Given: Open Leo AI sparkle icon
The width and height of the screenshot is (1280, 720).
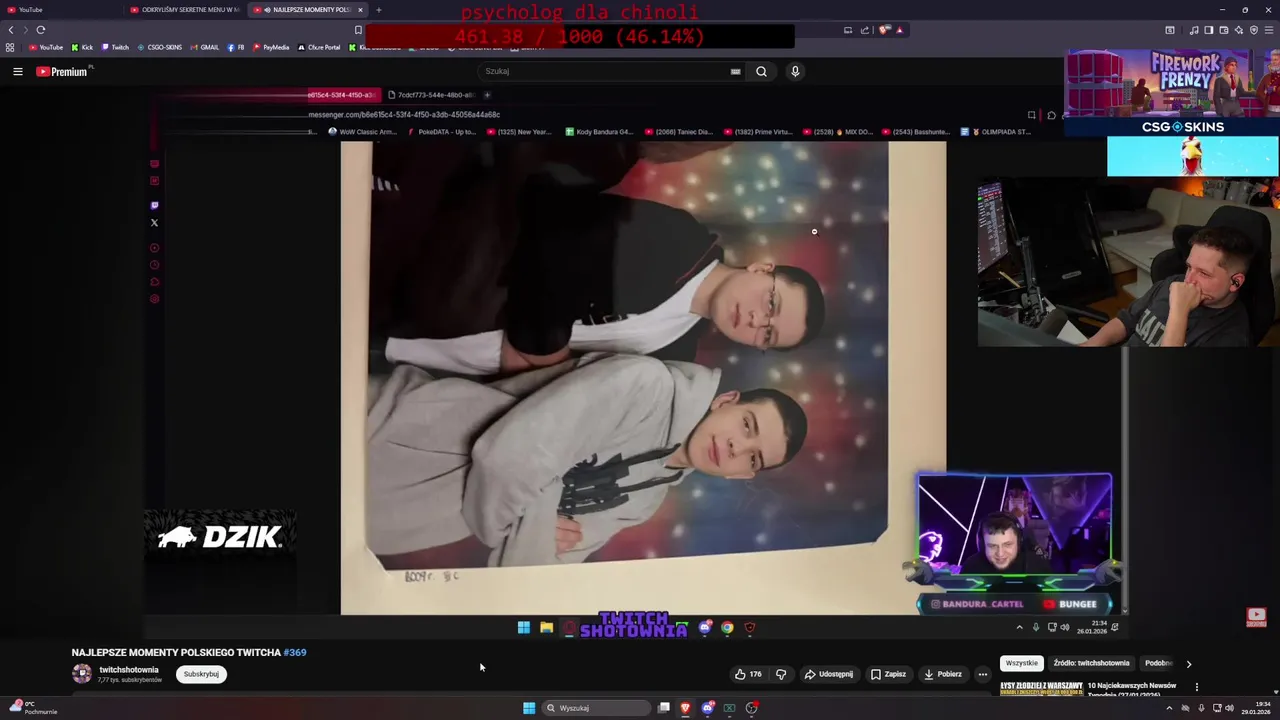Looking at the screenshot, I should (1239, 30).
